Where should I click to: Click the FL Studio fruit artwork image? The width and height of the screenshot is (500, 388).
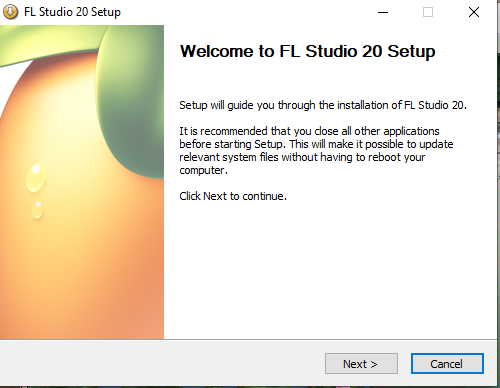pyautogui.click(x=82, y=182)
